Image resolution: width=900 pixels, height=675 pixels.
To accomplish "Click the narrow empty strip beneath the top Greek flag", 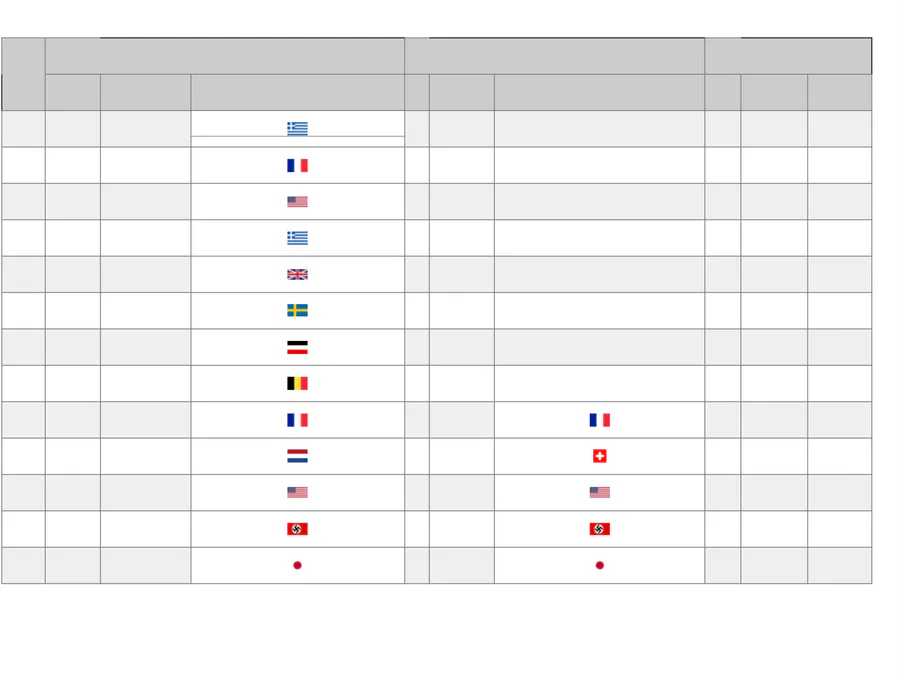I will tap(297, 142).
